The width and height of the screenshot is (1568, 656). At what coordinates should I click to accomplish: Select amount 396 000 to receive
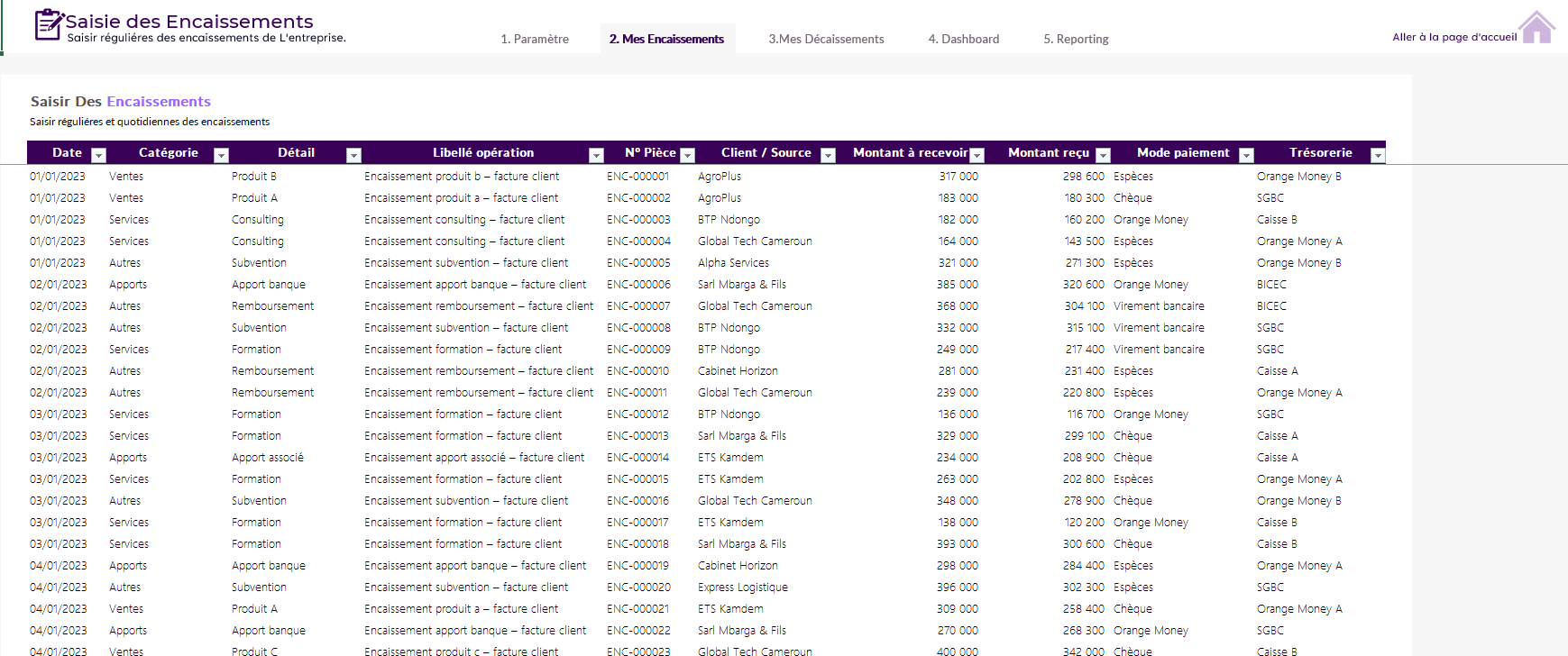tap(958, 588)
